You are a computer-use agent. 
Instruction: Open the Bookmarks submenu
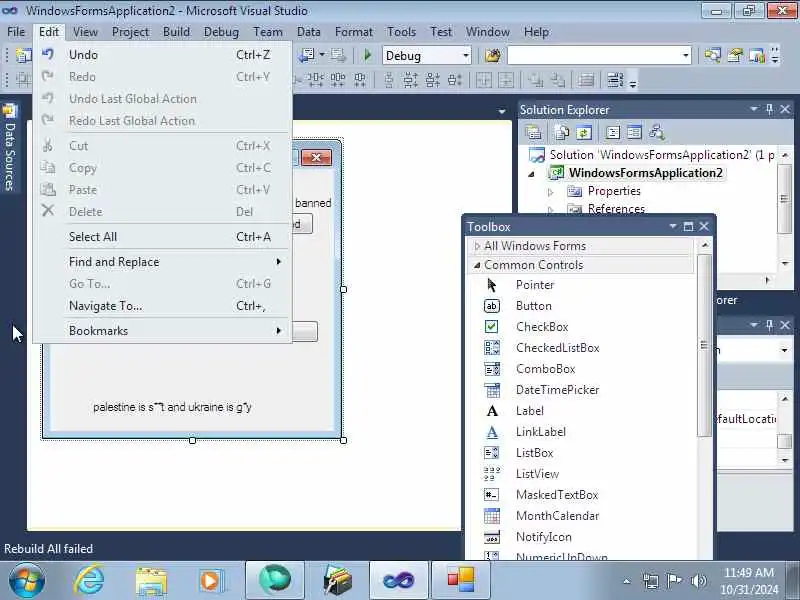[162, 331]
